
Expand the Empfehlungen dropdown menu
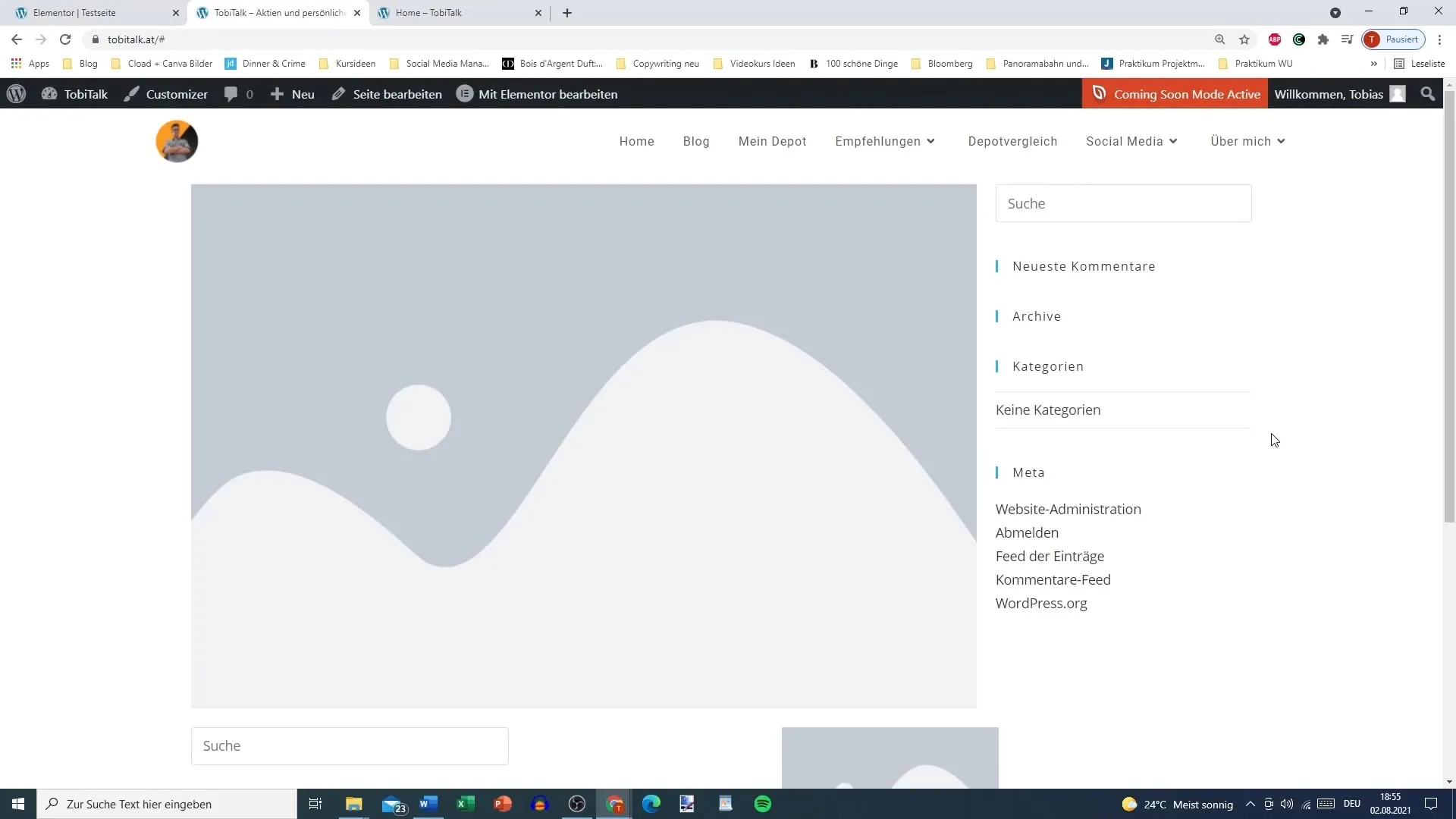(x=885, y=141)
